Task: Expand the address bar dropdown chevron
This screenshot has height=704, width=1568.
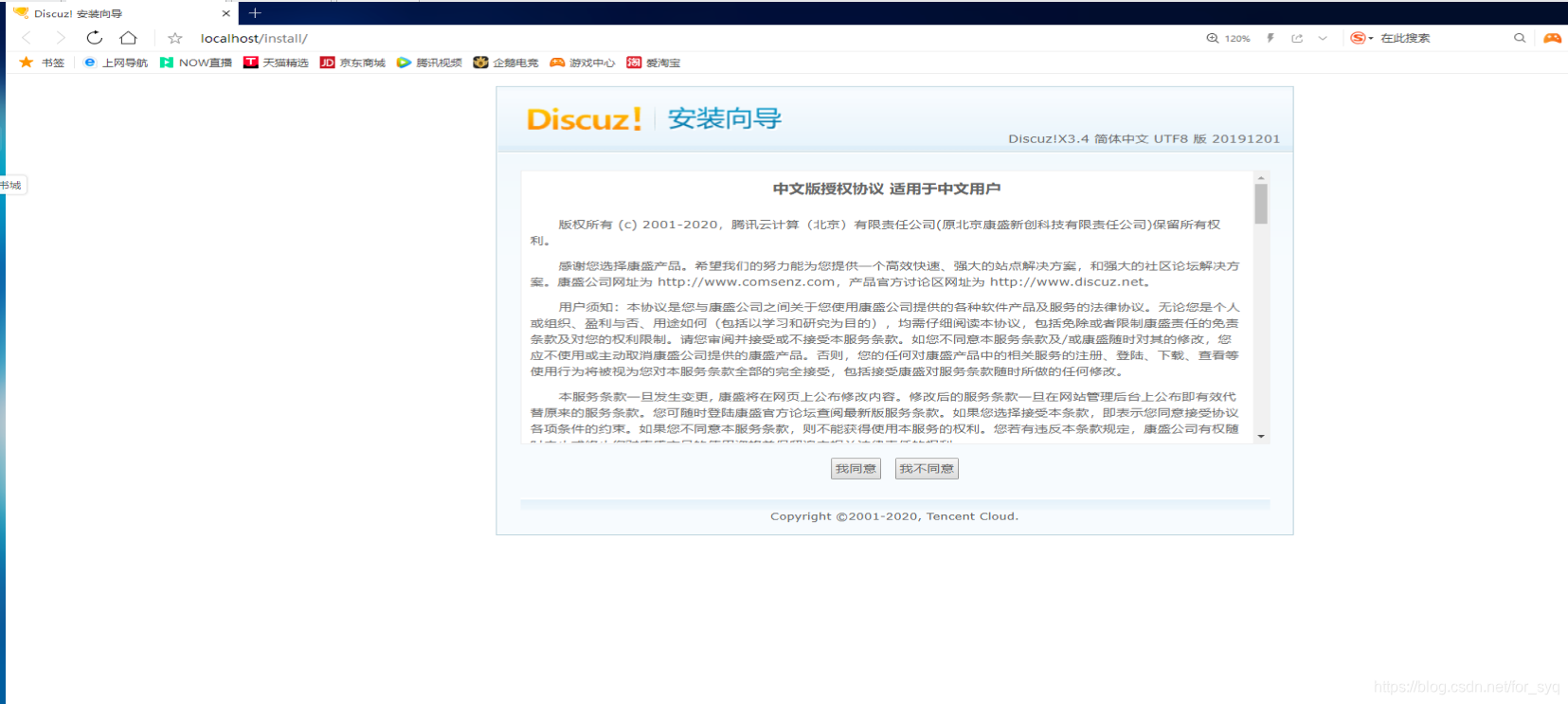Action: pyautogui.click(x=1323, y=38)
